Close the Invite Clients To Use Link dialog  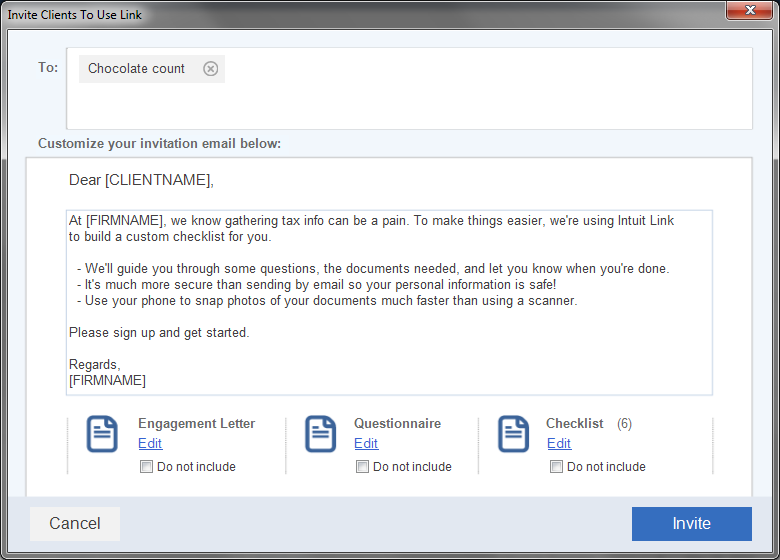[751, 10]
